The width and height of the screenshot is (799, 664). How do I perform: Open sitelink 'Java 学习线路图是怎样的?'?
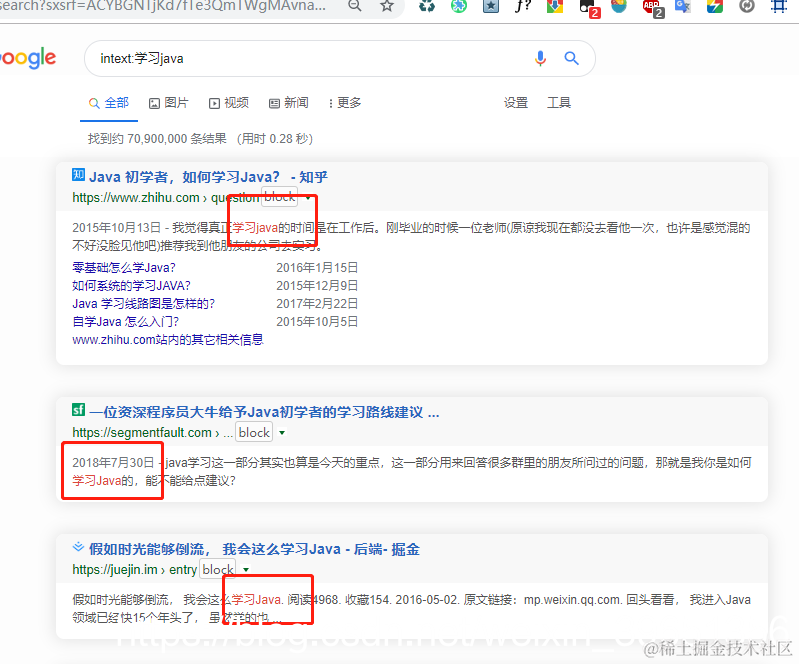coord(144,304)
